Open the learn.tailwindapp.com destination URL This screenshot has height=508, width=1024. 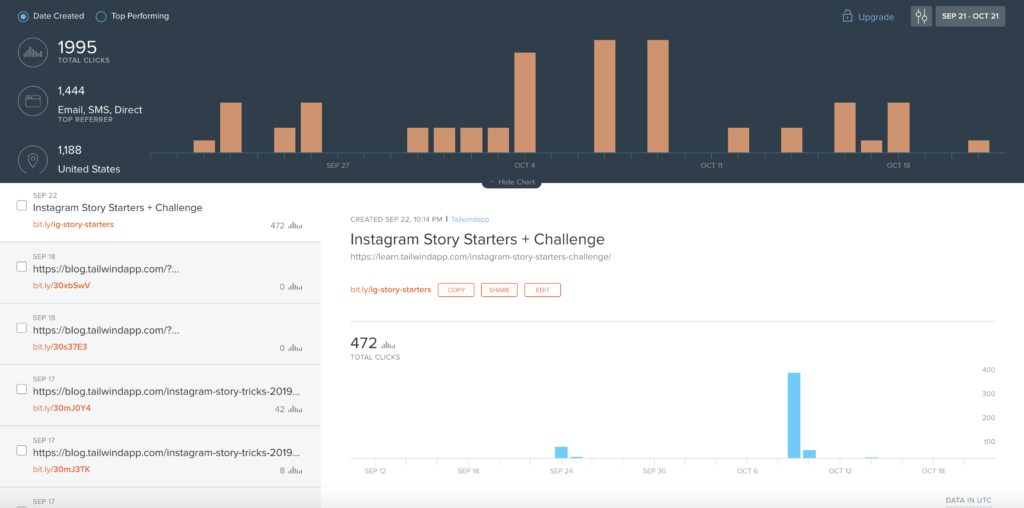tap(480, 257)
